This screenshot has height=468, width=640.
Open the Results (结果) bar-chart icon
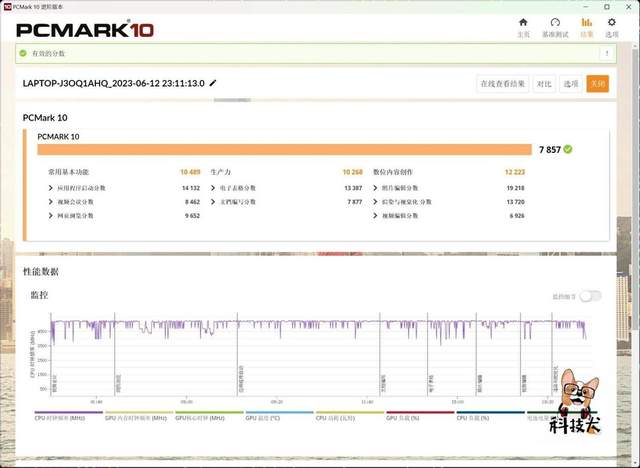click(x=587, y=26)
